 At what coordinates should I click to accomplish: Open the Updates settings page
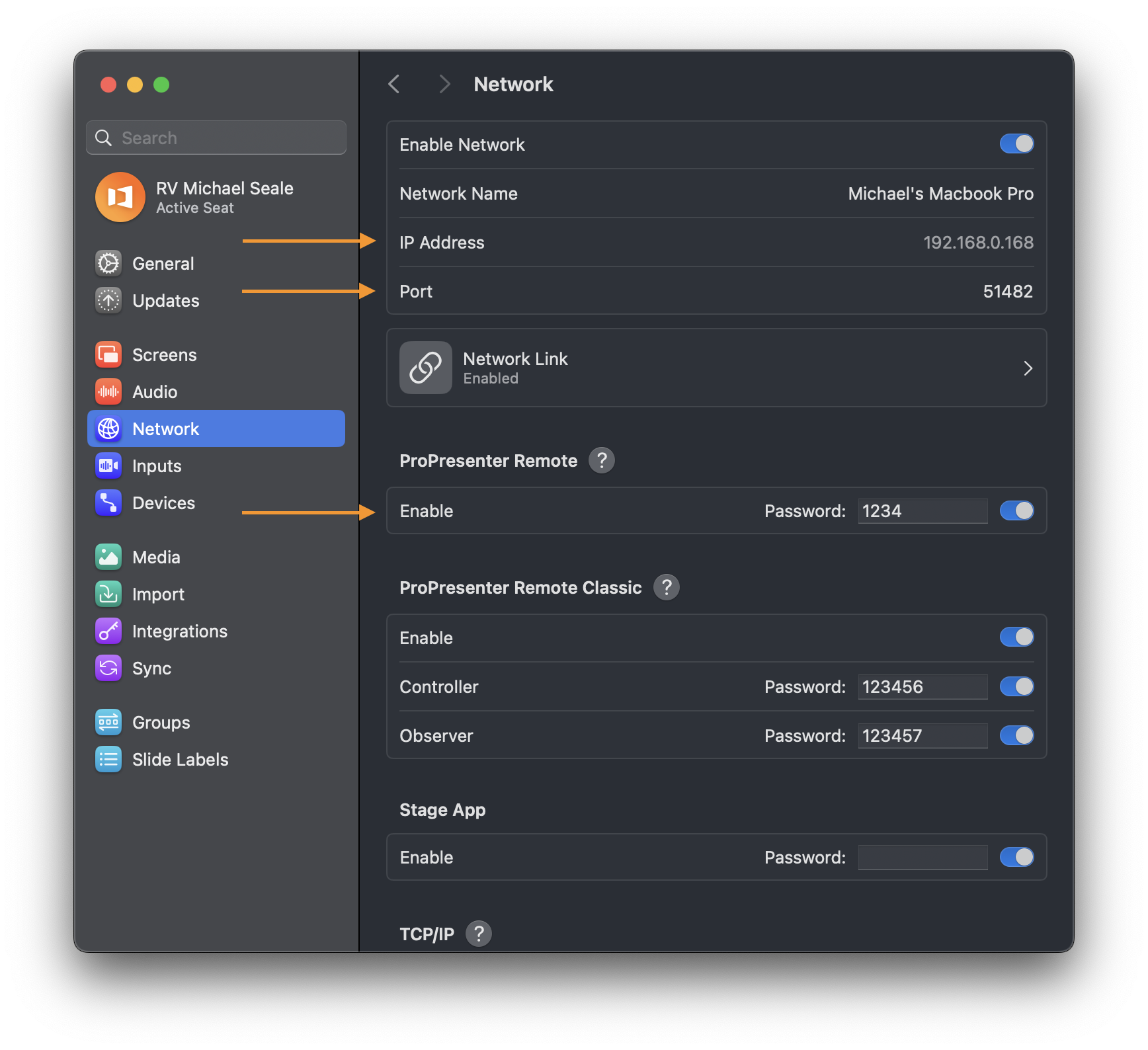pyautogui.click(x=166, y=301)
